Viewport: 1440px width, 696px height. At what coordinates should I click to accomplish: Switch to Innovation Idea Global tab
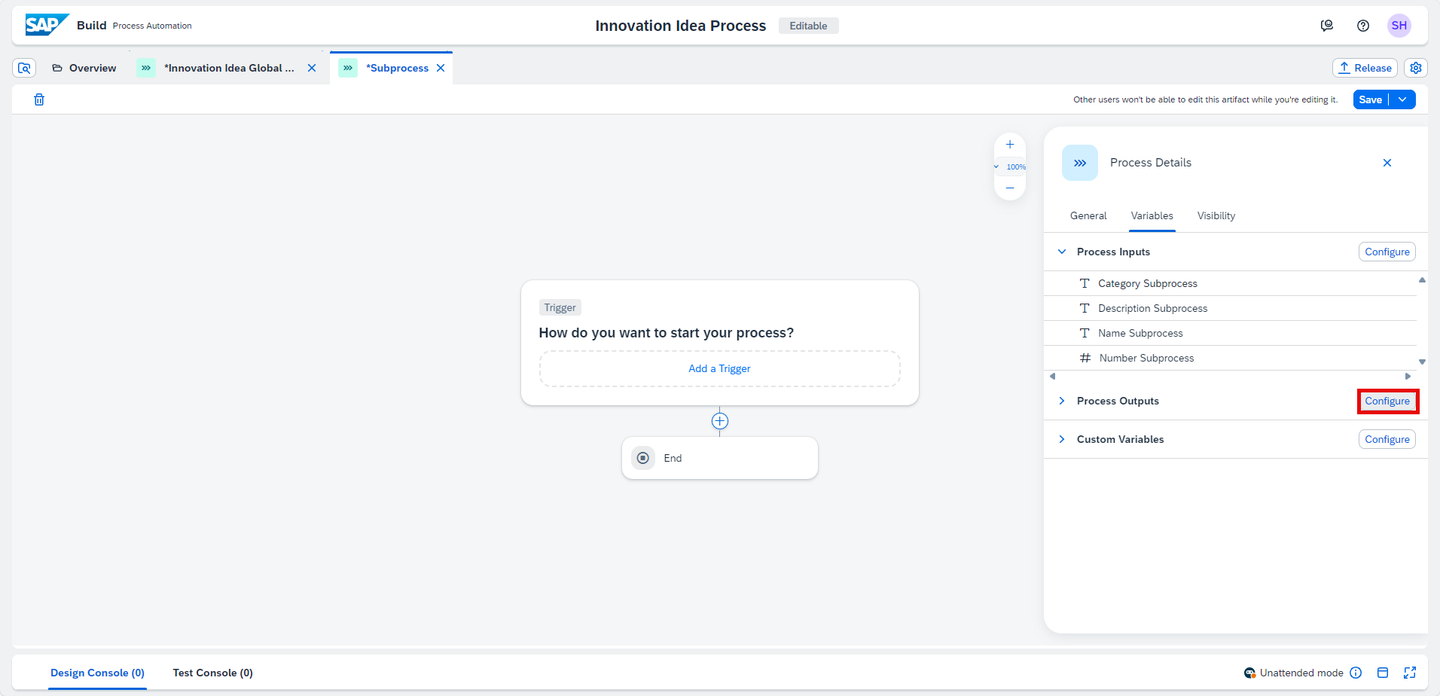229,68
